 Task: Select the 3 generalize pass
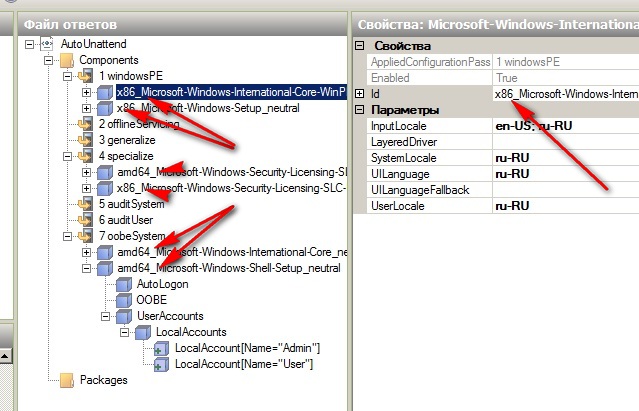127,140
